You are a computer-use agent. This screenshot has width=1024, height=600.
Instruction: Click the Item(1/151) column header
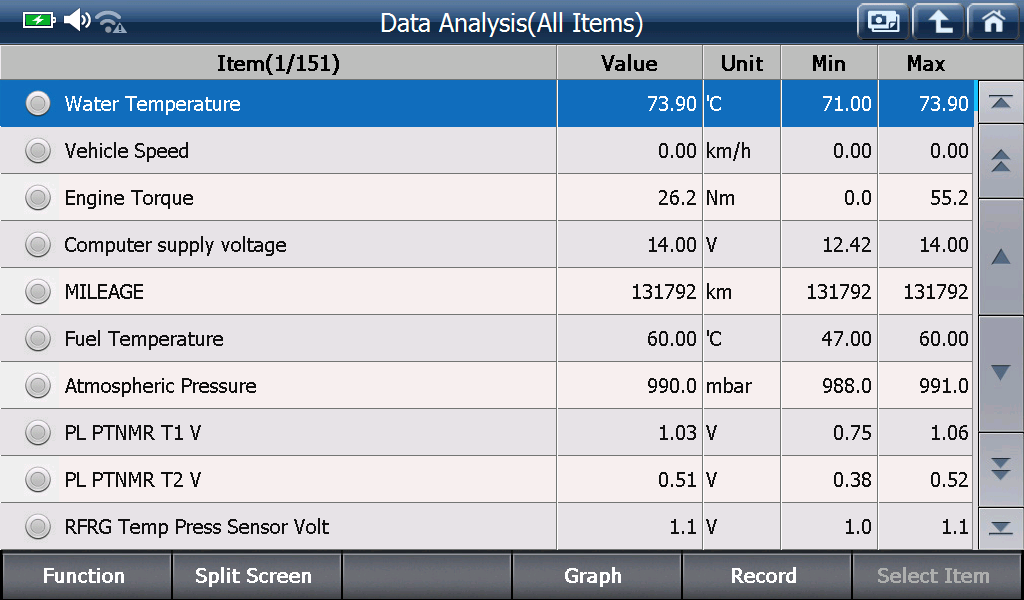point(278,63)
